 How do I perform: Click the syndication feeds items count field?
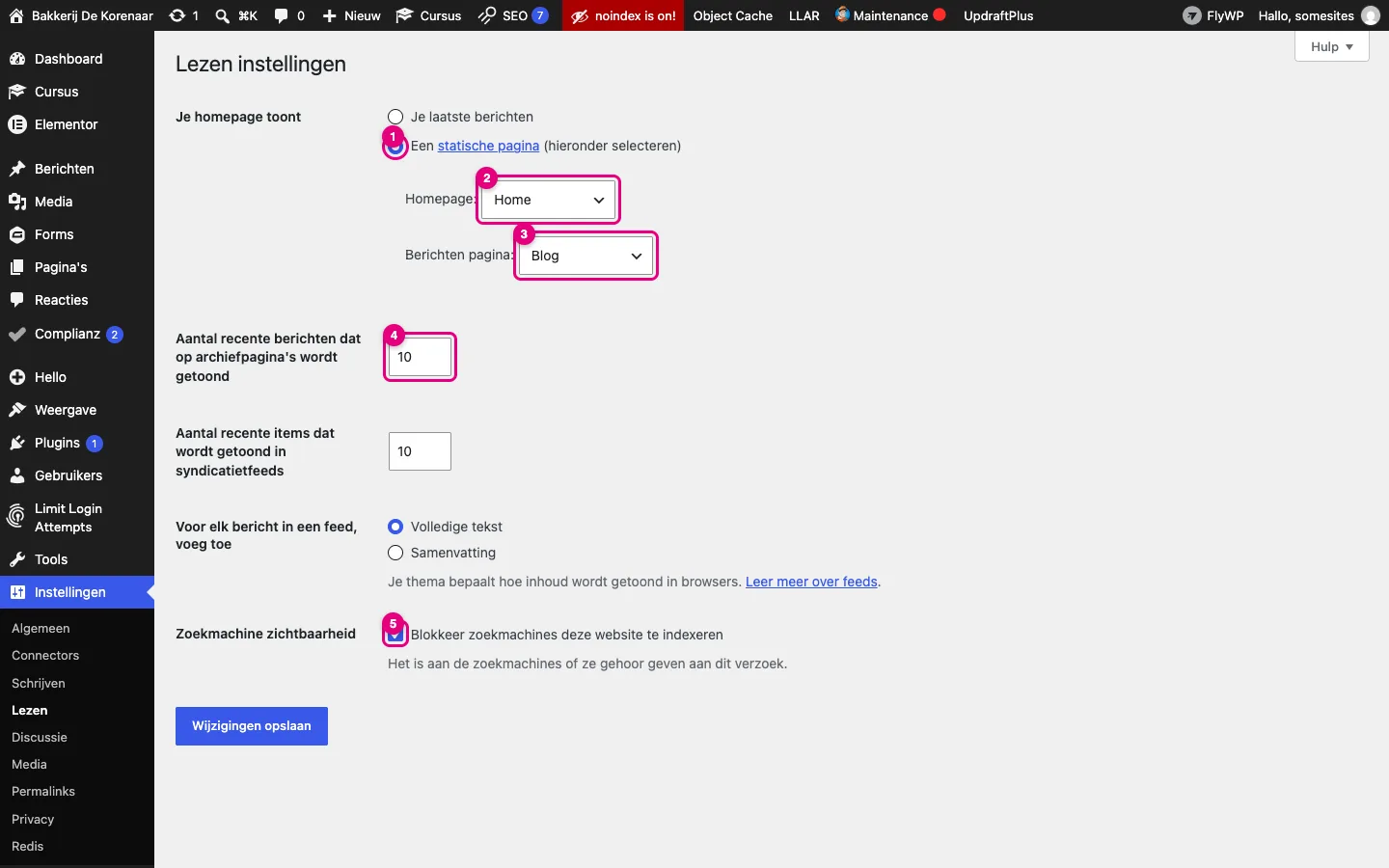(420, 451)
